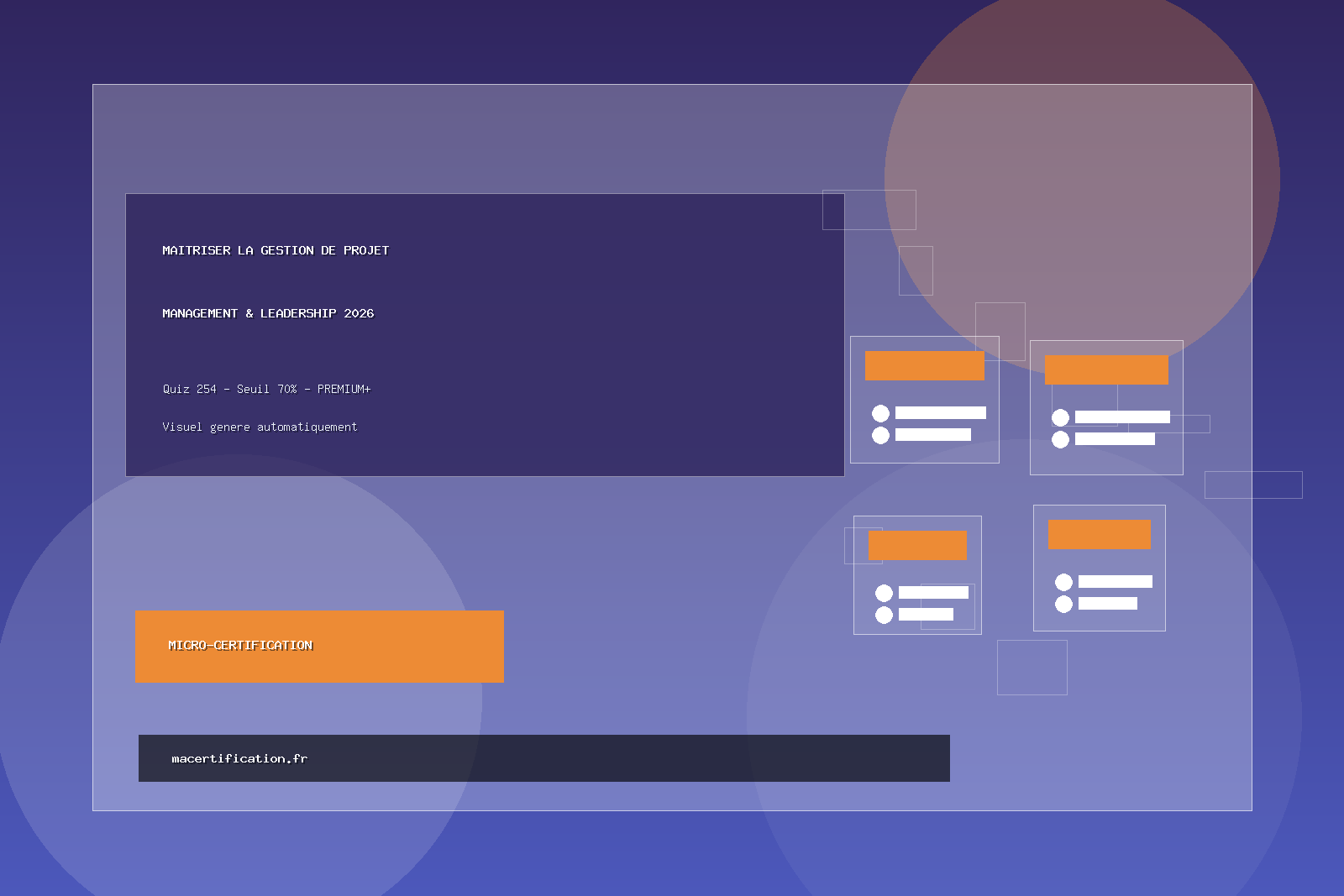The image size is (1344, 896).
Task: Click the second bullet circle of the bottom-right card
Action: [x=1063, y=602]
